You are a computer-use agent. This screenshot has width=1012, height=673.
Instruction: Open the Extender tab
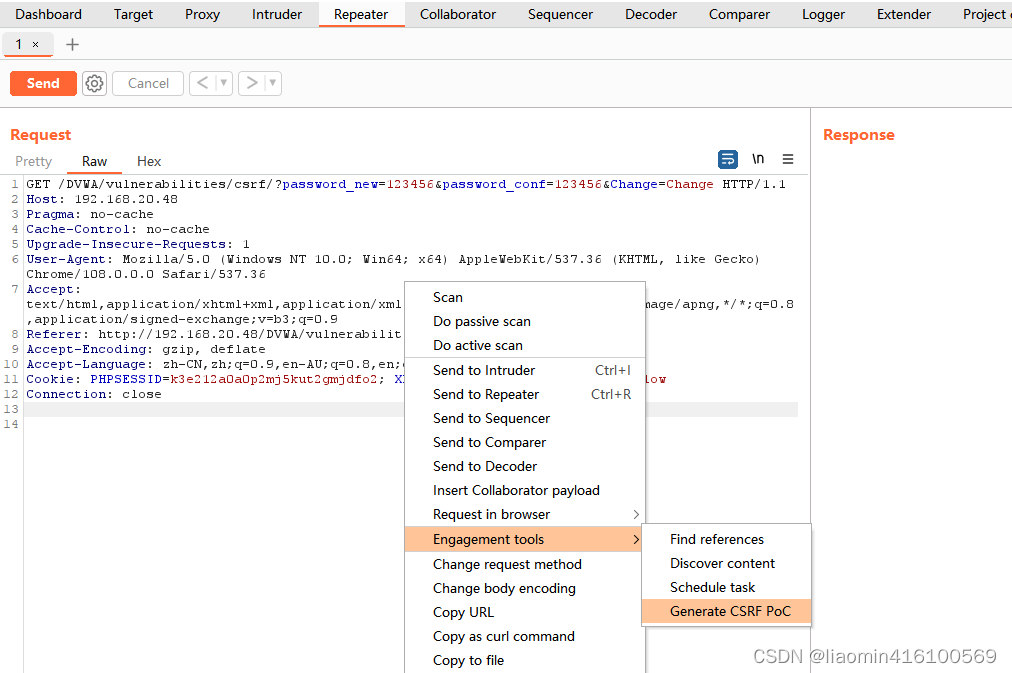904,14
